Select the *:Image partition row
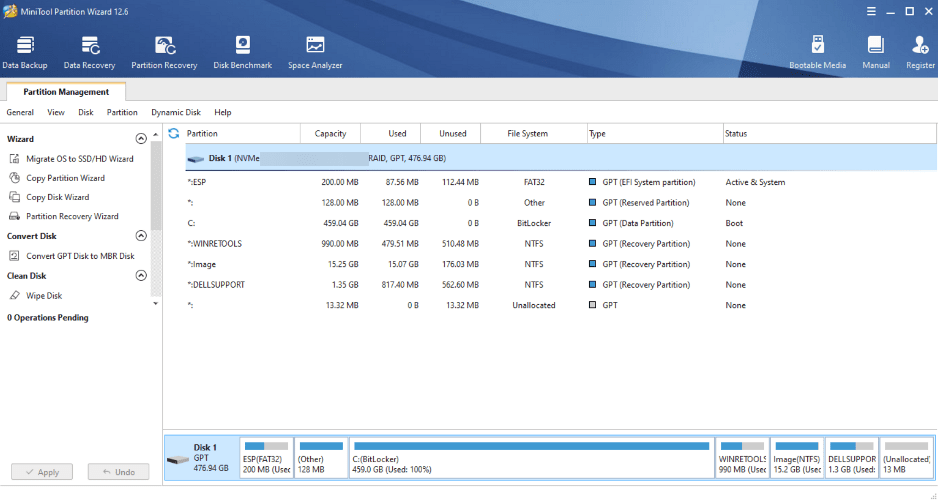 [561, 264]
